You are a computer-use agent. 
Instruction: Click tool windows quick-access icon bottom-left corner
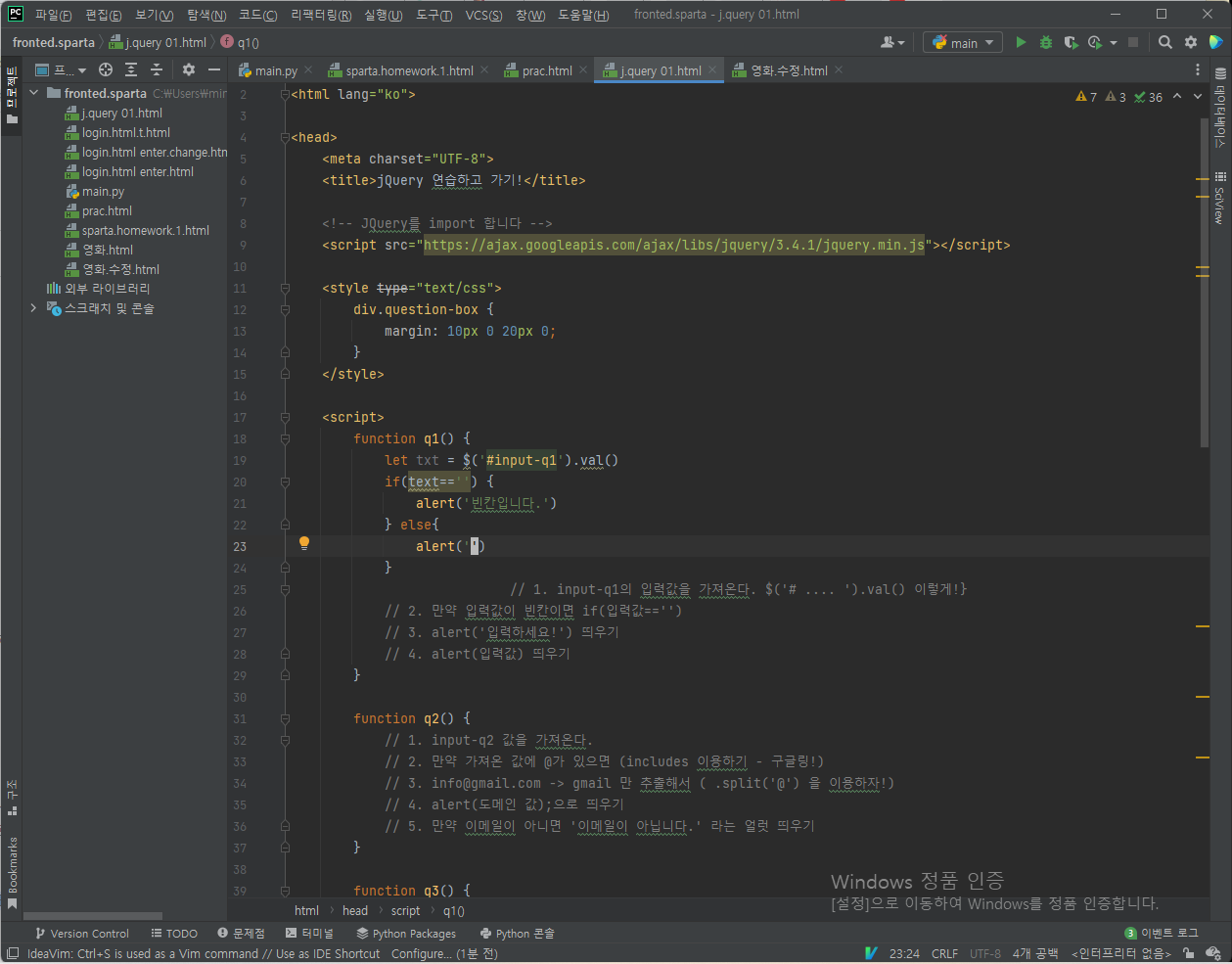click(12, 953)
